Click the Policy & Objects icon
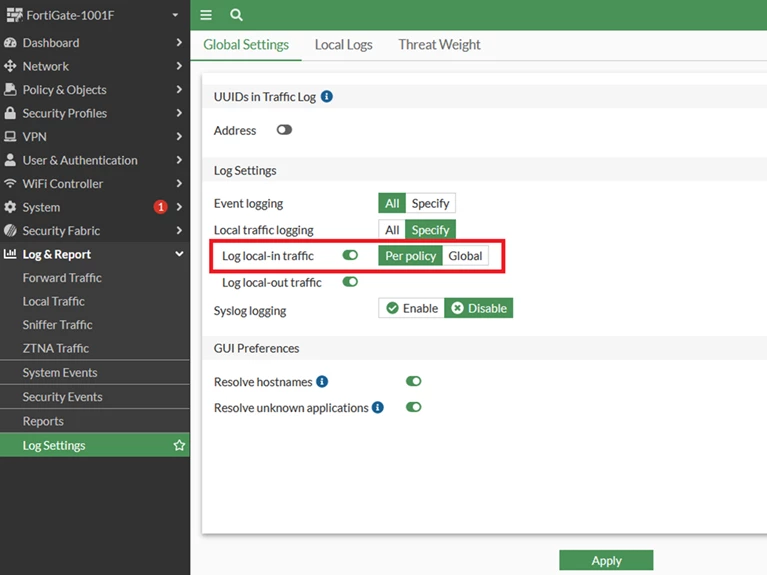Screen dimensions: 767x575 point(10,90)
